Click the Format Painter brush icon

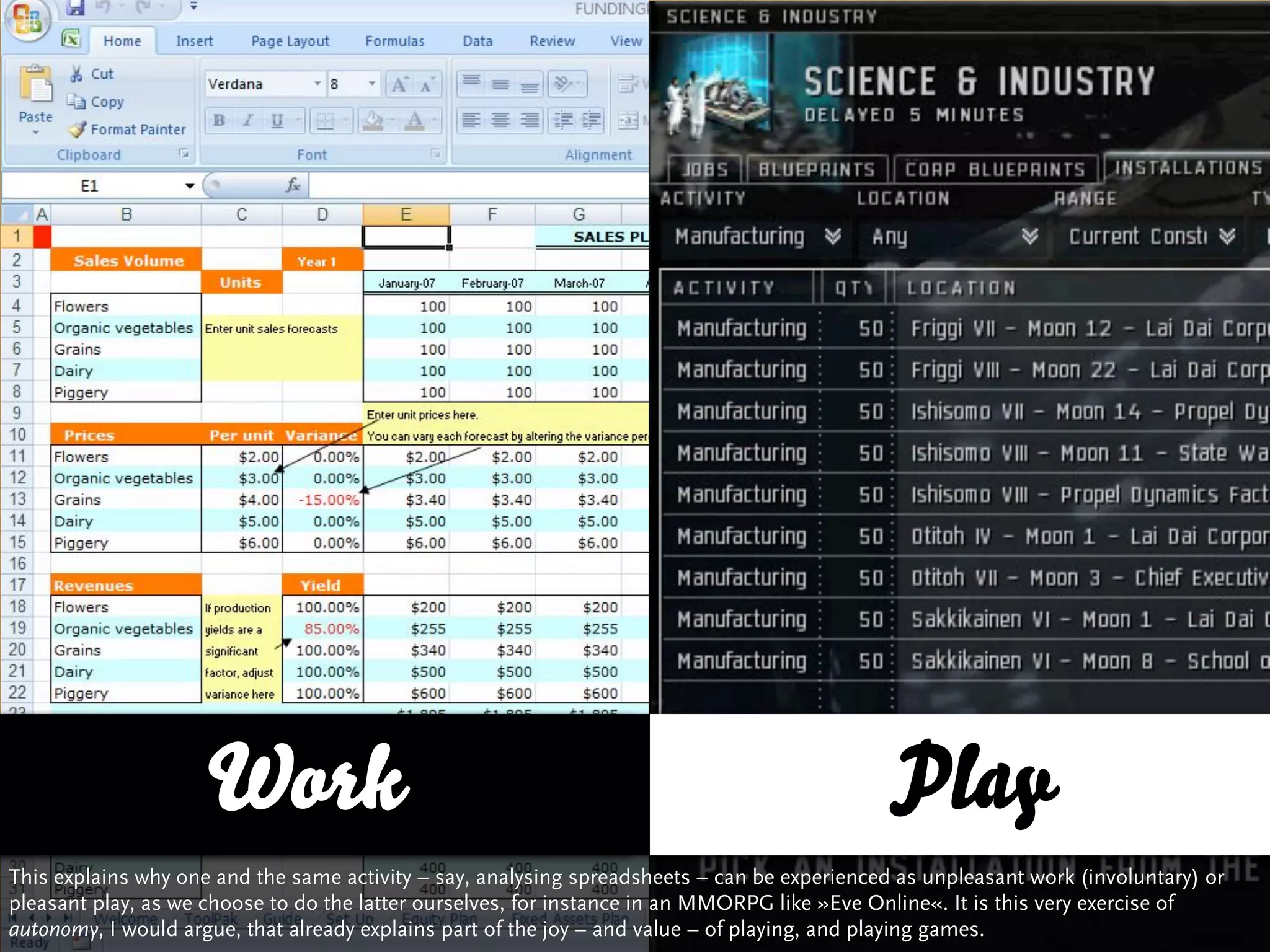(77, 130)
